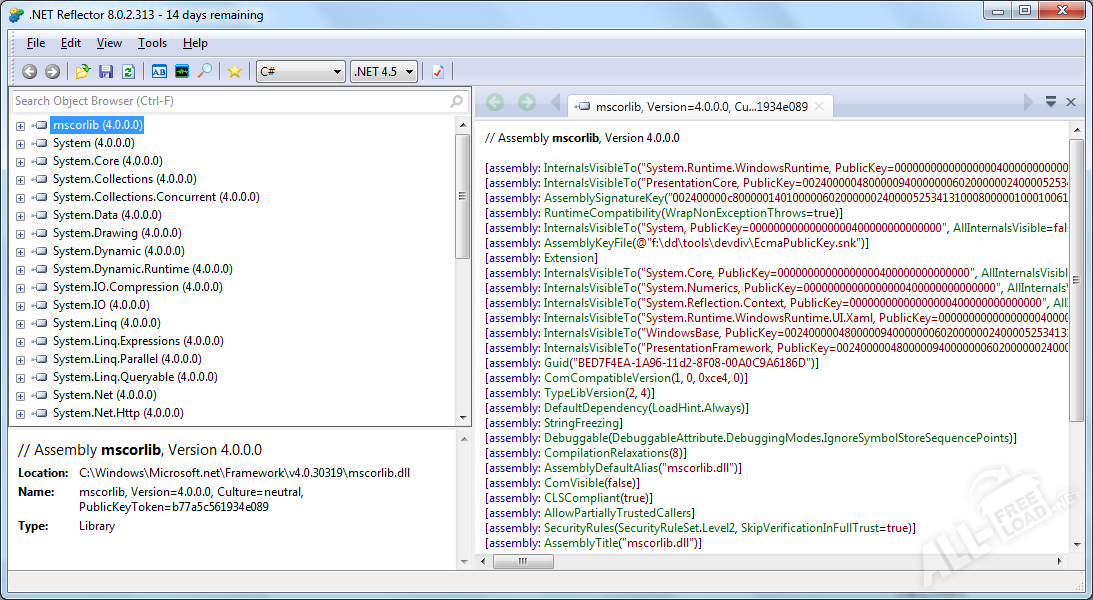Click the green refresh icon in toolbar
The height and width of the screenshot is (600, 1093).
pos(128,71)
